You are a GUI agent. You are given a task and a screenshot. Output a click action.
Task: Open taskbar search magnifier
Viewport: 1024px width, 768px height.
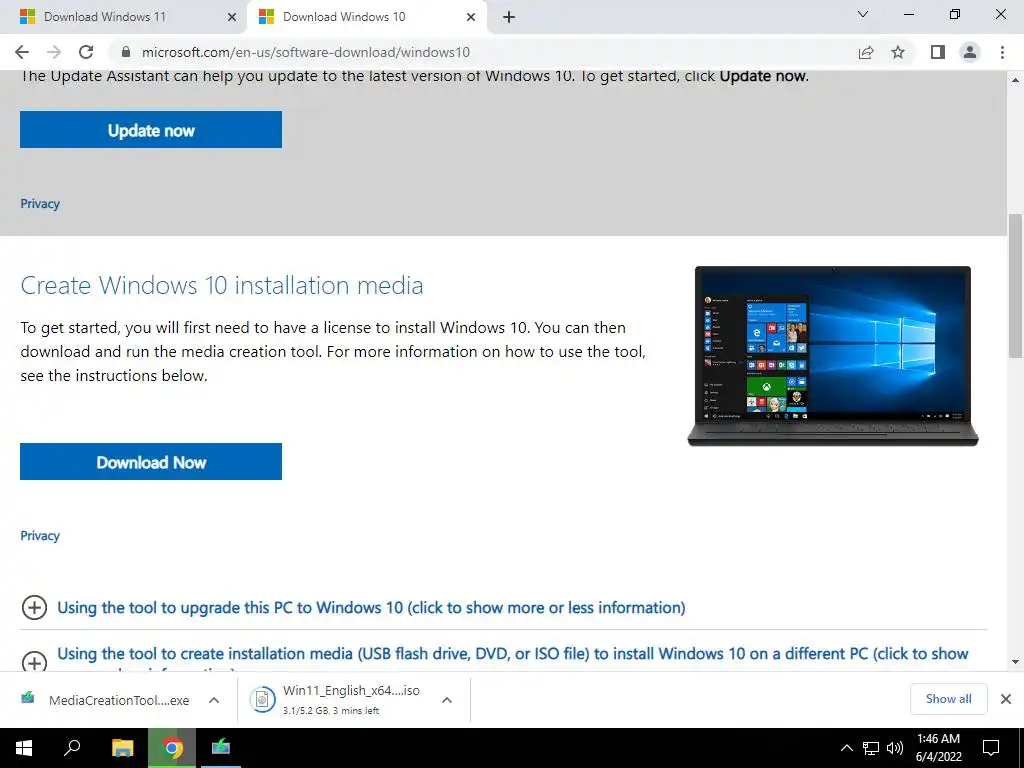pos(72,748)
